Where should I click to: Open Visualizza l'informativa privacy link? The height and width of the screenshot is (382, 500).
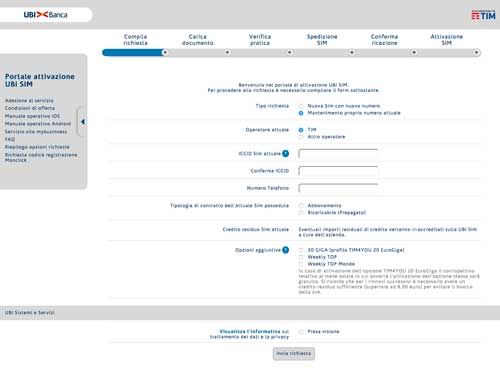[x=250, y=334]
